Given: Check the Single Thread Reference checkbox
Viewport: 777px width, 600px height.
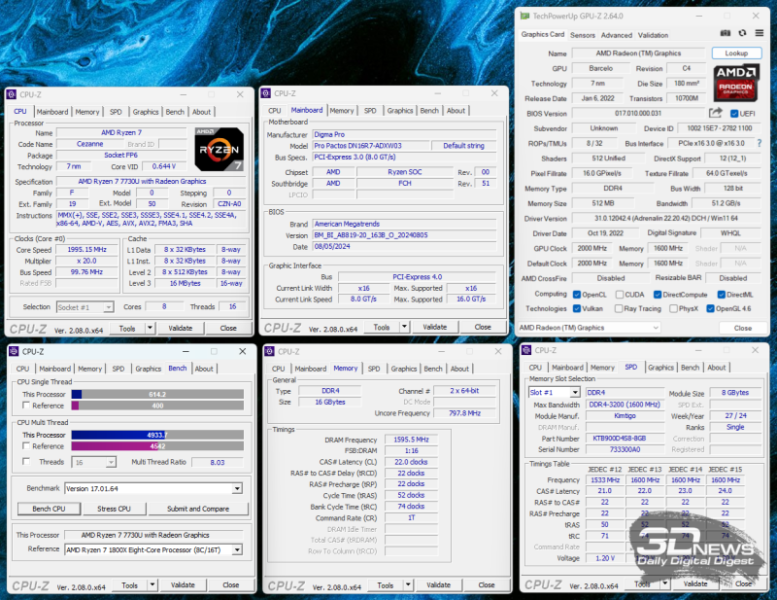Looking at the screenshot, I should tap(24, 405).
